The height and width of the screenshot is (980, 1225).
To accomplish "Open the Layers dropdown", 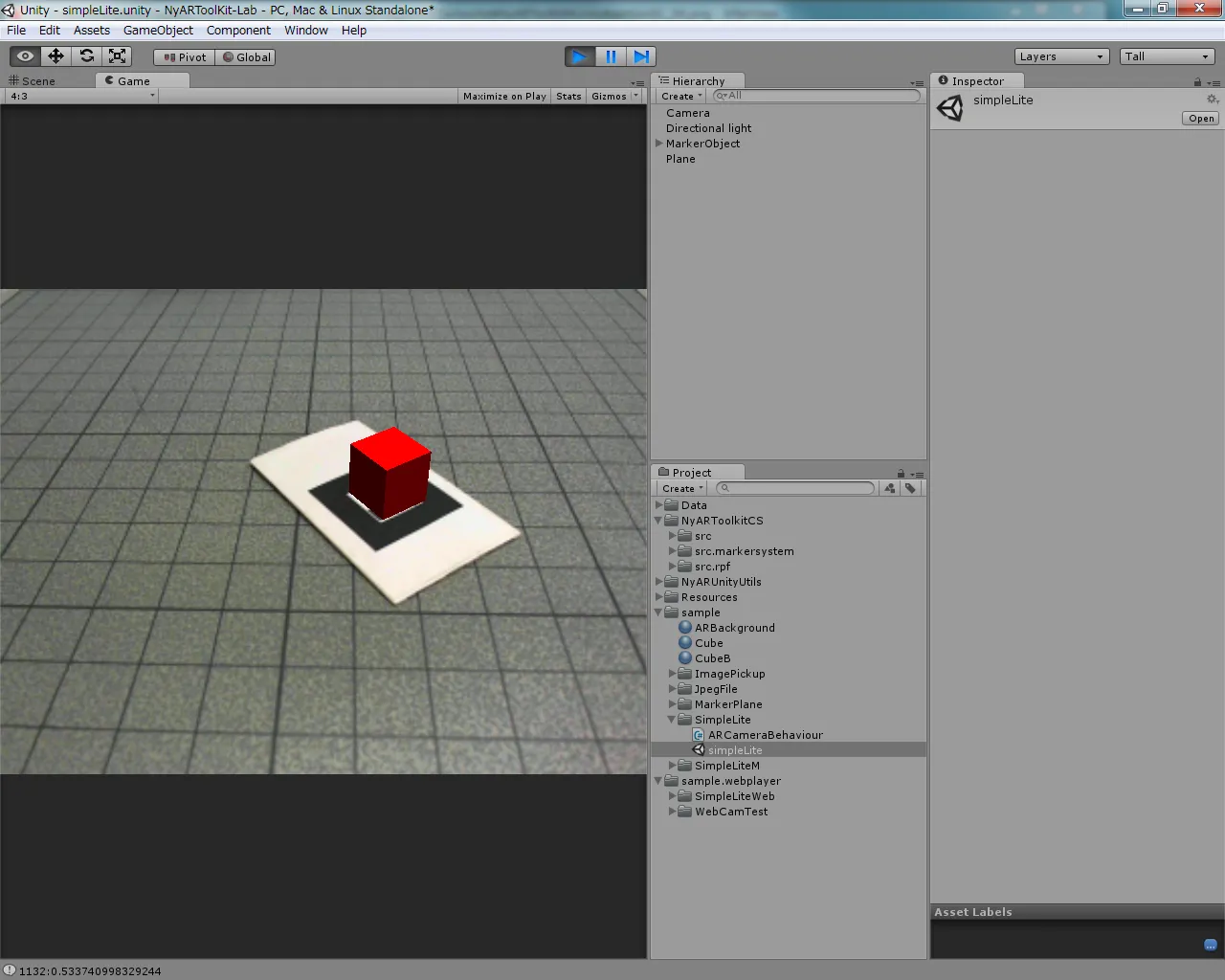I will (x=1061, y=56).
